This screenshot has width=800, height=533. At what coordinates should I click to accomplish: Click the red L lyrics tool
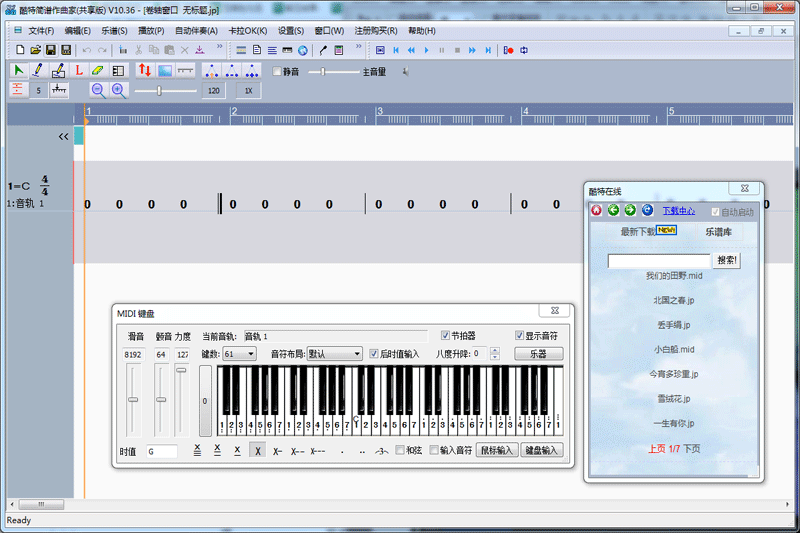(78, 71)
